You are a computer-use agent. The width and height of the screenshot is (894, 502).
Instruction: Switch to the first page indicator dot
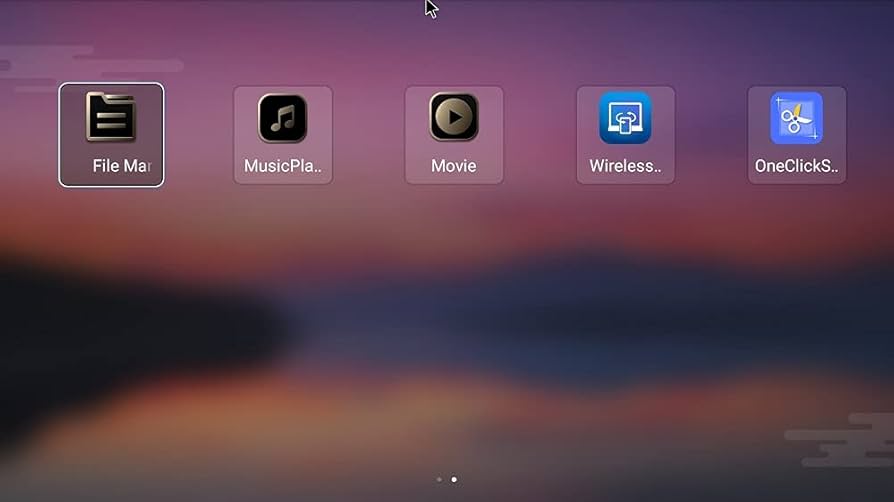coord(439,479)
